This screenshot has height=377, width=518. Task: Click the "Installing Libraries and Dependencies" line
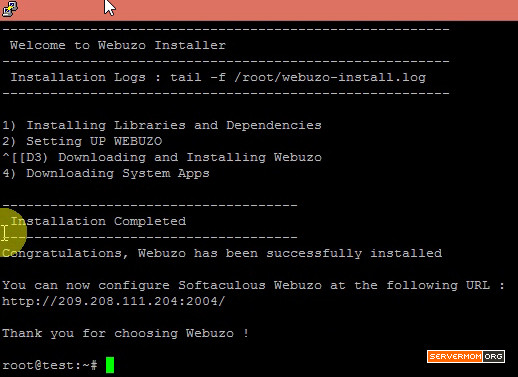[x=162, y=125]
